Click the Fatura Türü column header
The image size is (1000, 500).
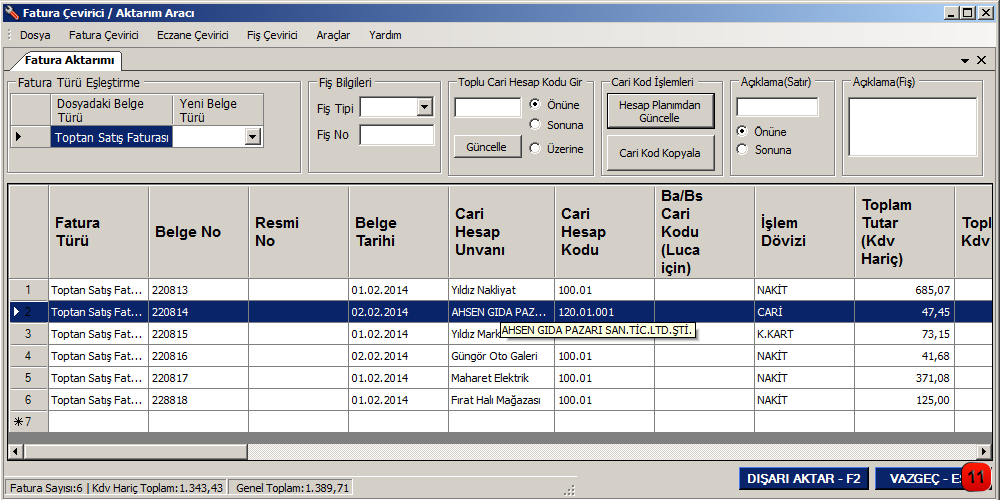pyautogui.click(x=99, y=232)
